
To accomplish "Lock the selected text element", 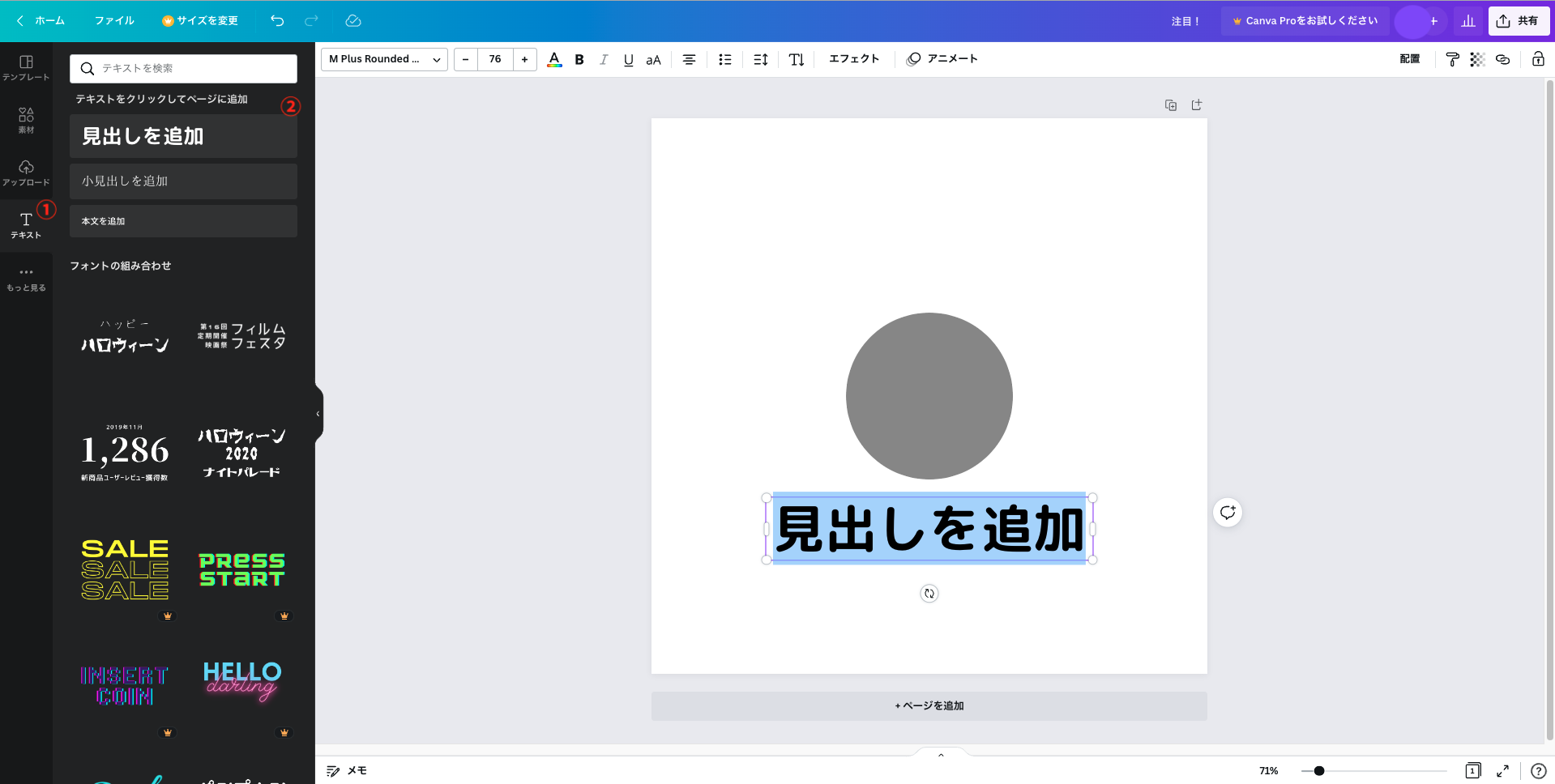I will pos(1539,59).
